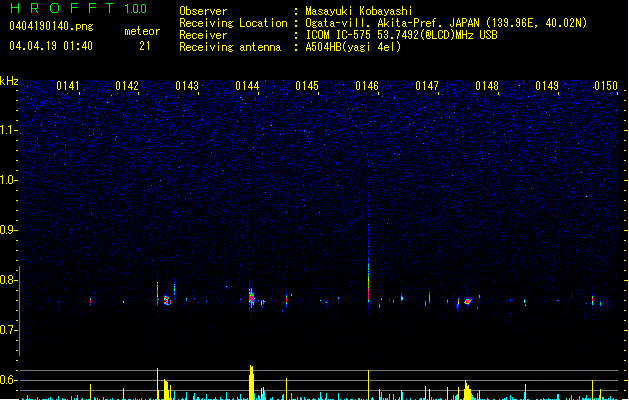
Task: Click the bright echo cluster before 0148
Action: point(467,301)
